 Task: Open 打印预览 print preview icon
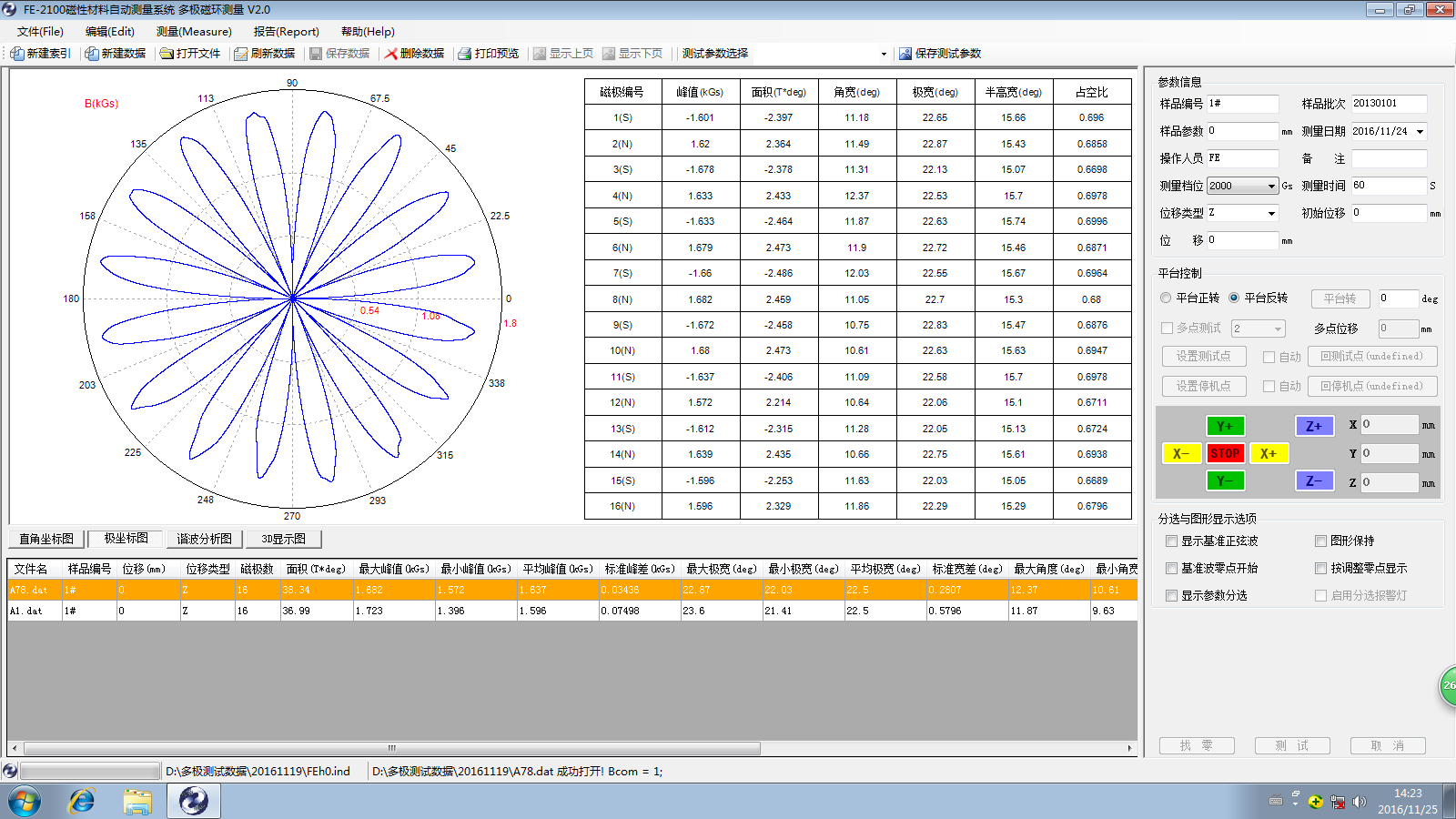pos(465,54)
